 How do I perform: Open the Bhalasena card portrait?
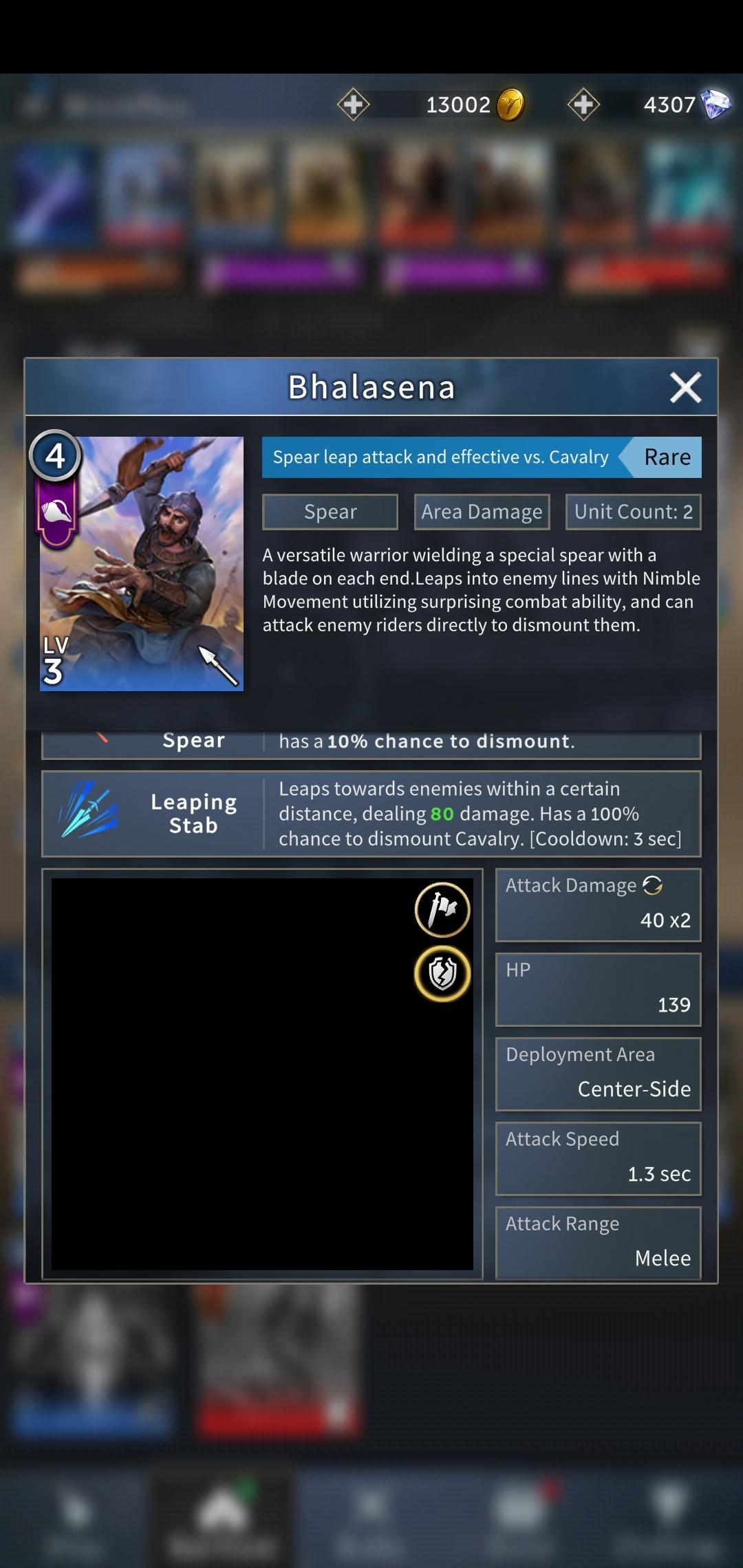coord(142,563)
